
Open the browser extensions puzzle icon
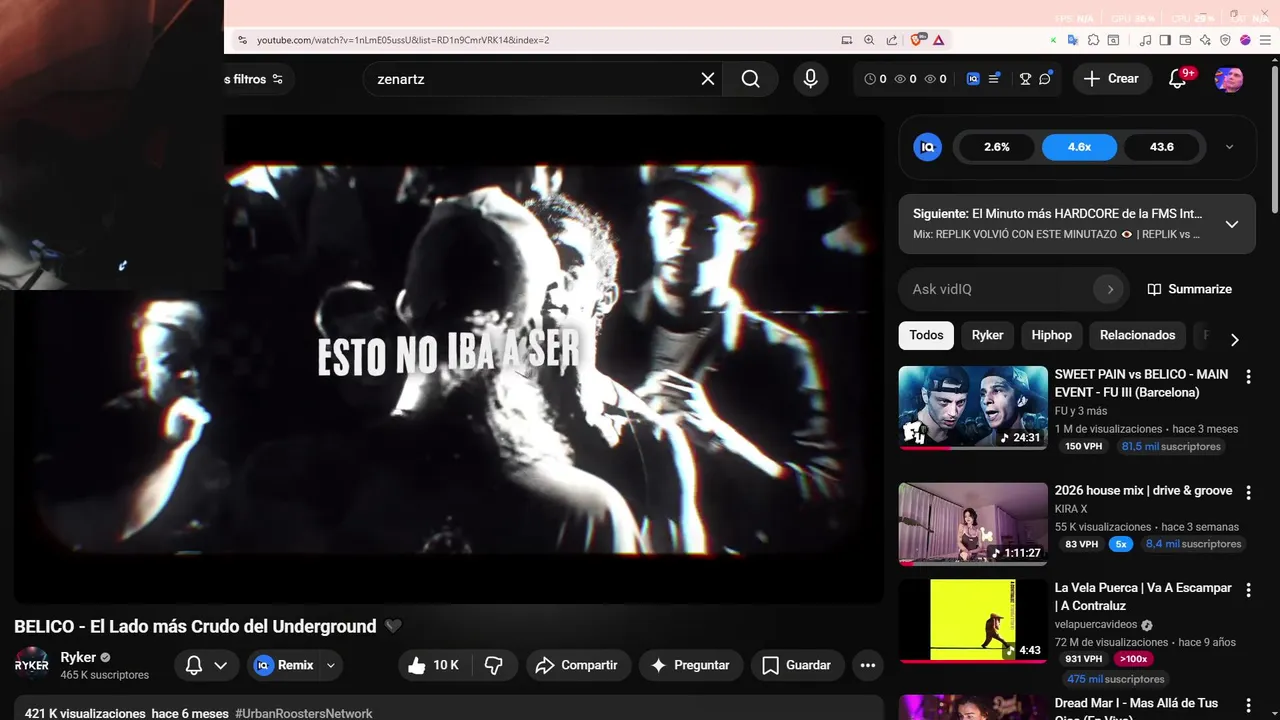[x=1093, y=40]
